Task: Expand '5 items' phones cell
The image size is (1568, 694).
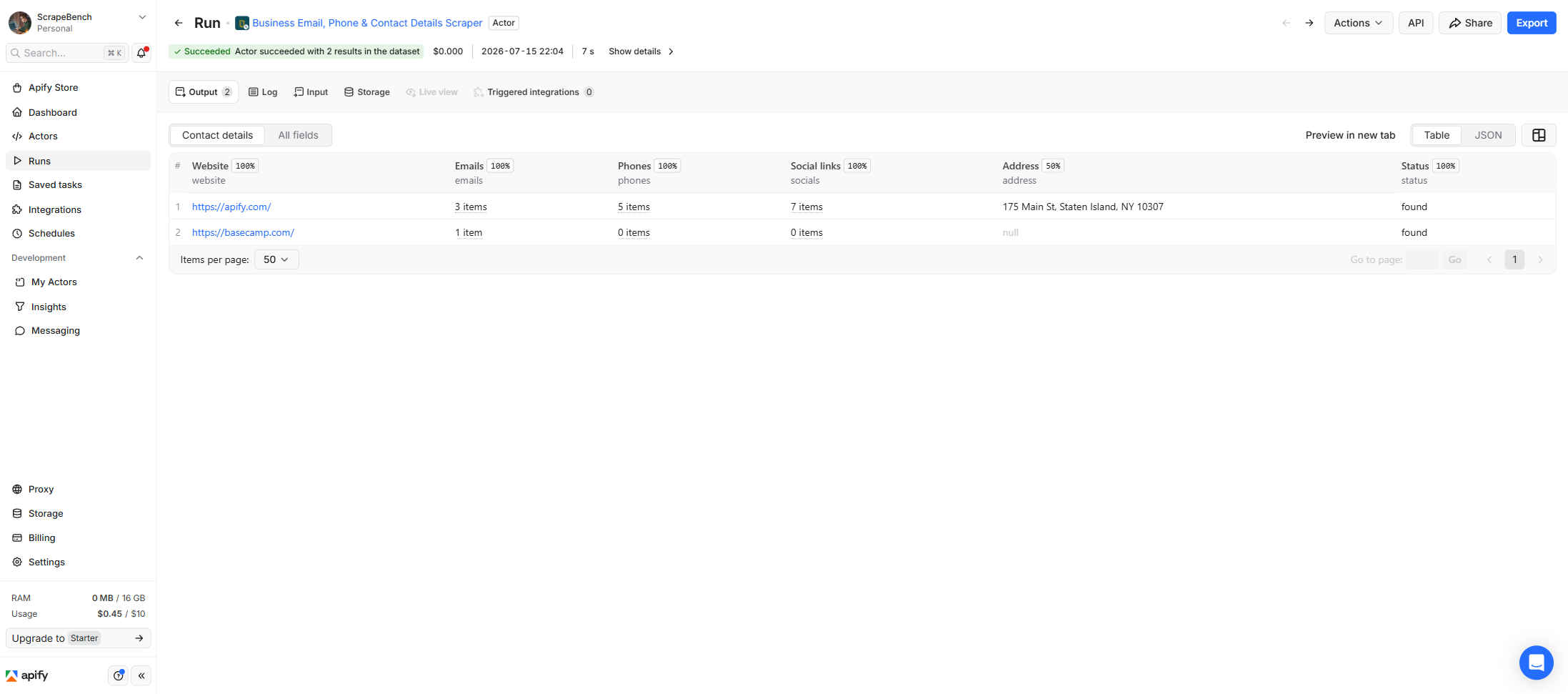Action: tap(634, 207)
